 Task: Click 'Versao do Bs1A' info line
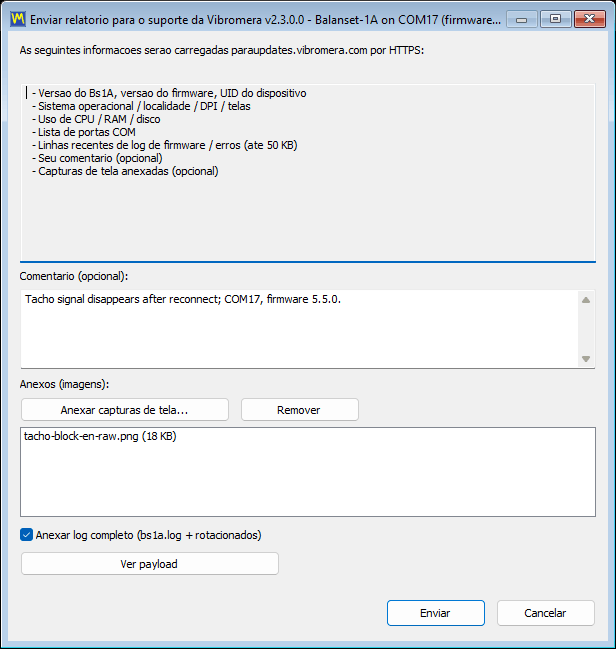pyautogui.click(x=169, y=93)
